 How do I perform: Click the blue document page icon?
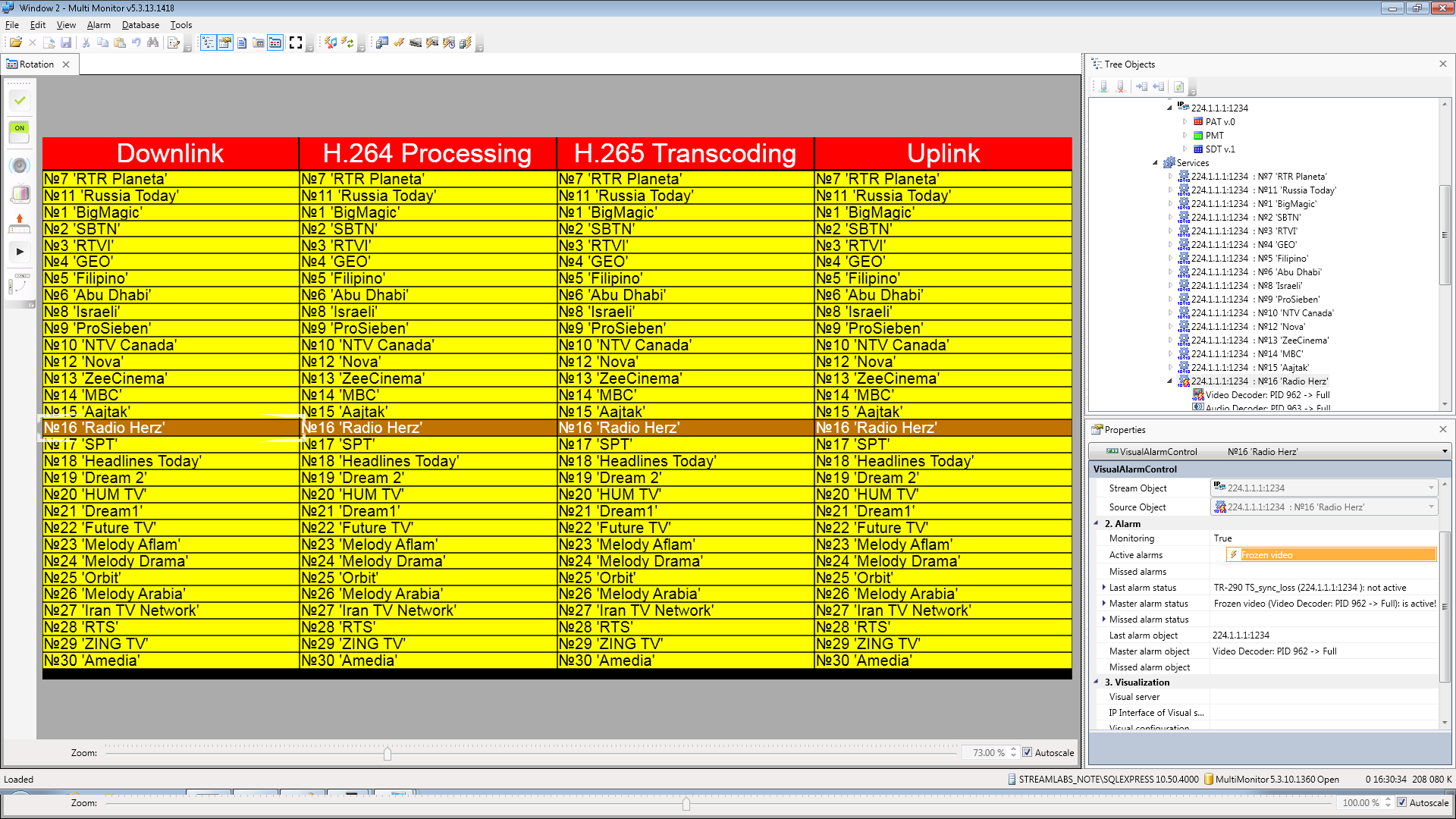pos(242,43)
